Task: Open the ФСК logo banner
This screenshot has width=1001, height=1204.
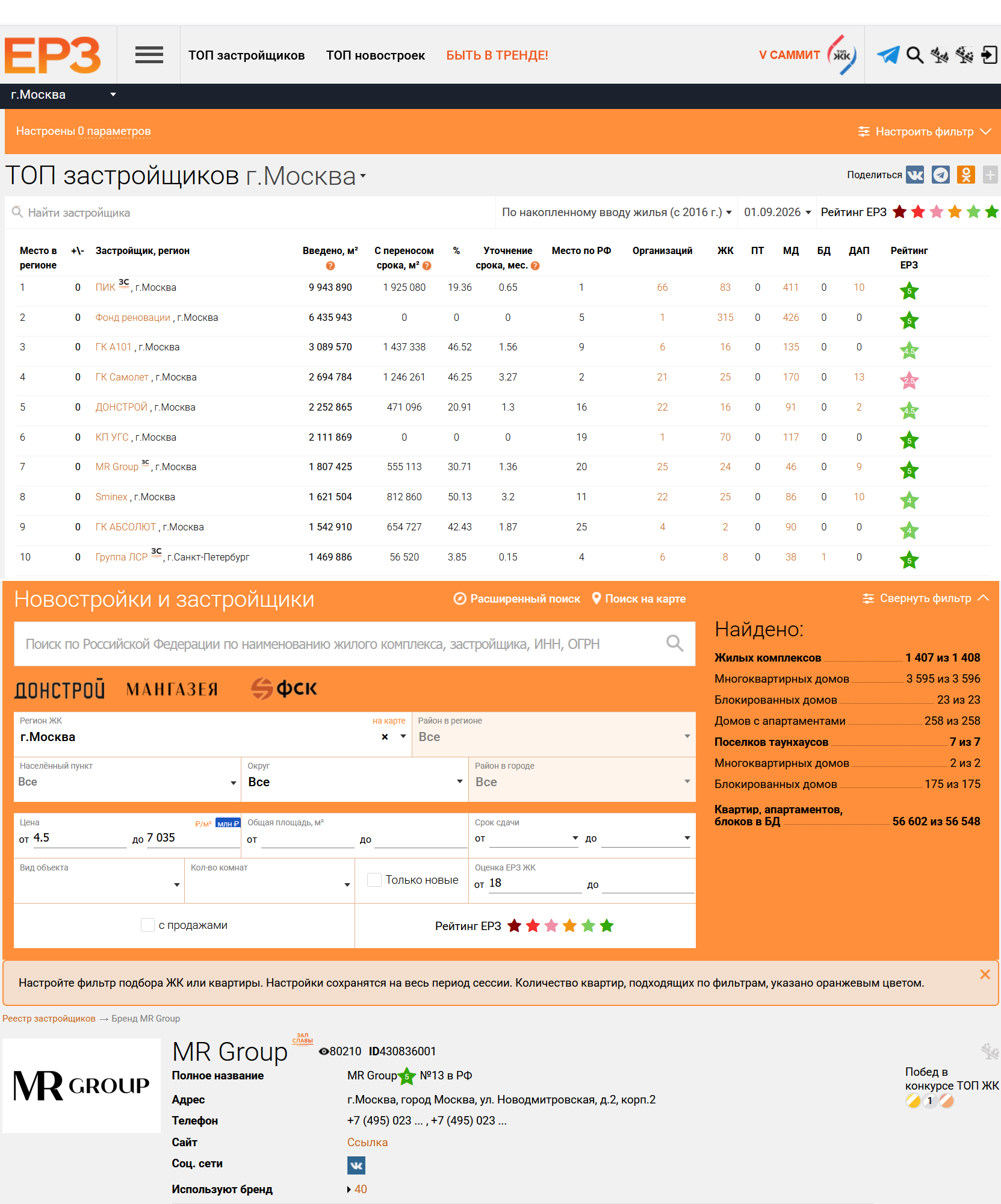Action: point(284,689)
